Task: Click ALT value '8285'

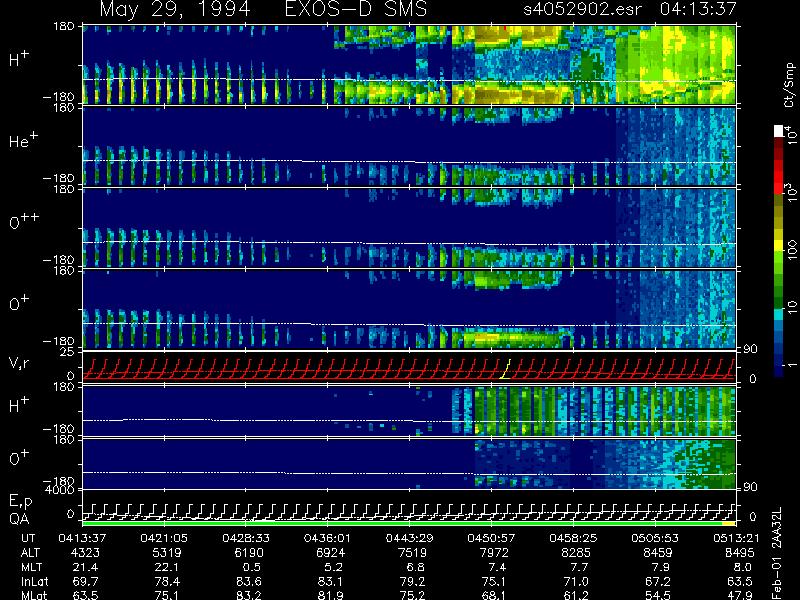Action: click(576, 553)
